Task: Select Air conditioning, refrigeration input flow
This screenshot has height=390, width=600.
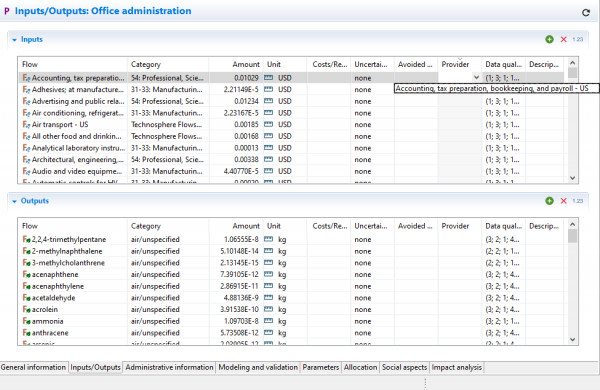Action: pos(78,113)
